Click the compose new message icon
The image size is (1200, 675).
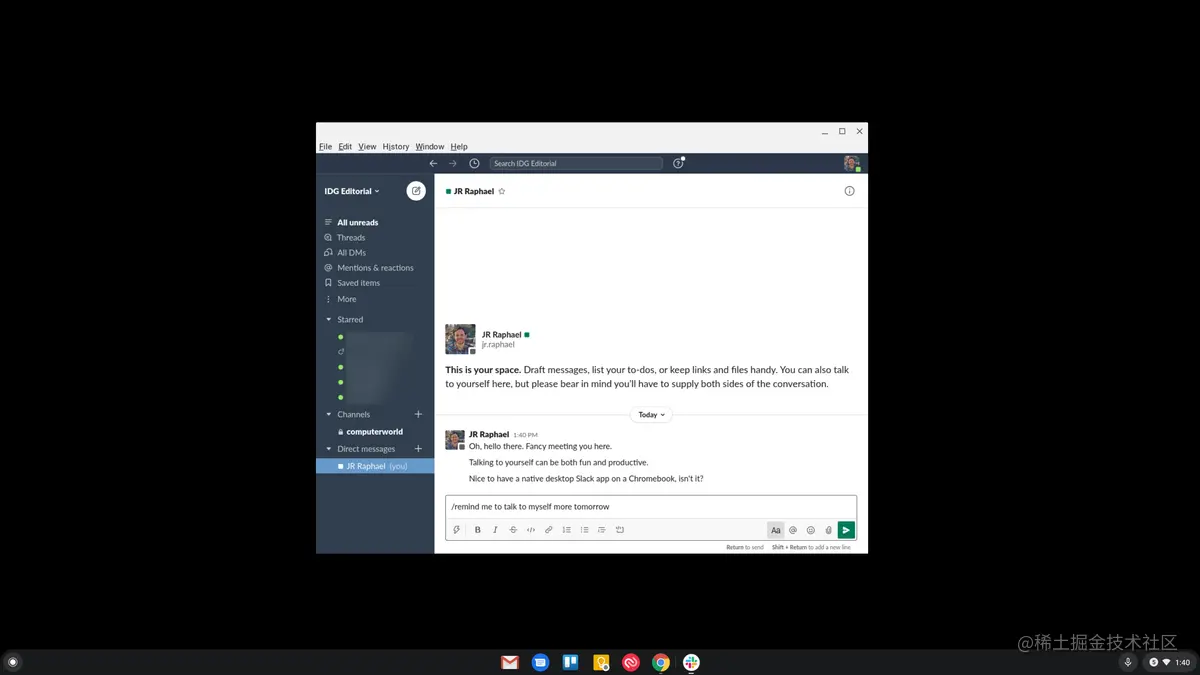pyautogui.click(x=416, y=191)
